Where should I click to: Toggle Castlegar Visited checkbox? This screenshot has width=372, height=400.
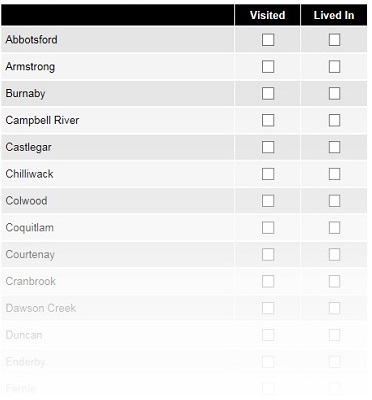(x=268, y=147)
